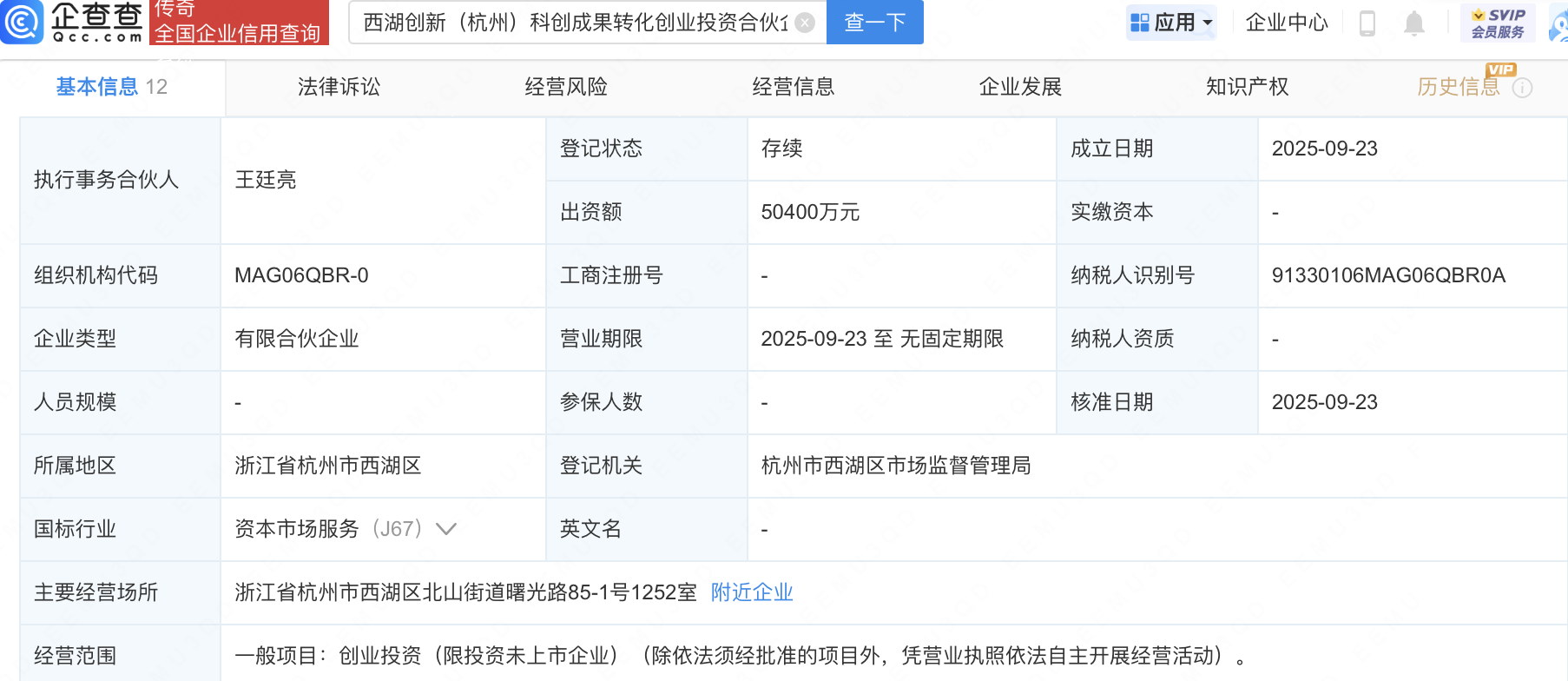Select registration authority 杭州市西湖区市场监督管理局

[896, 466]
